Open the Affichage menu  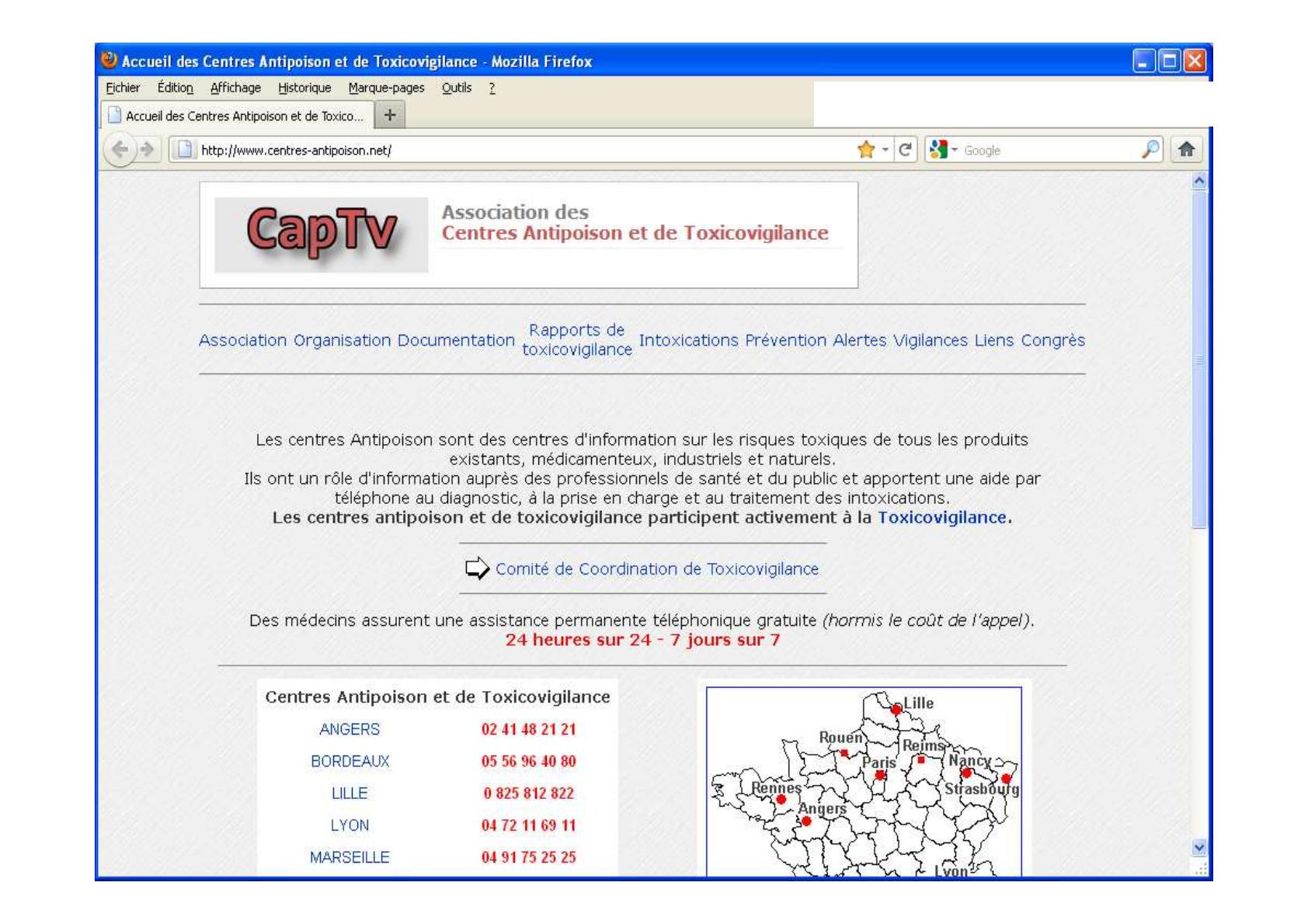(x=235, y=88)
